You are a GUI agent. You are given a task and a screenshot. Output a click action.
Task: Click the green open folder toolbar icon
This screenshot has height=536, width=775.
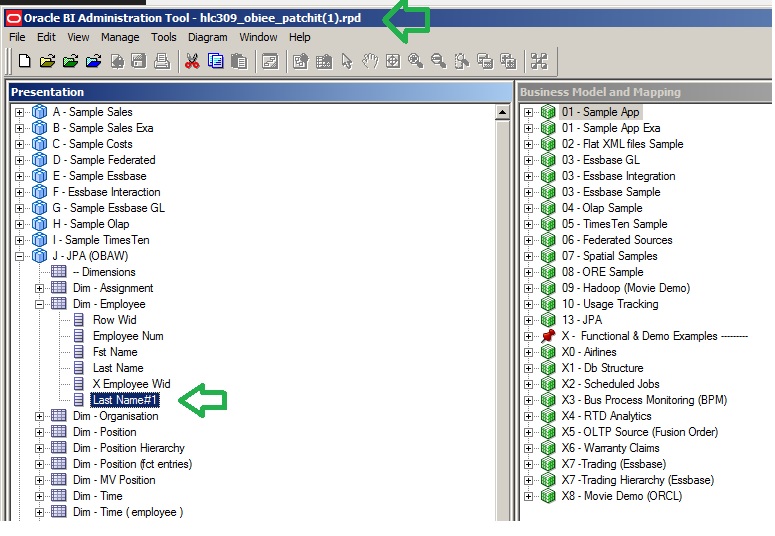tap(70, 61)
